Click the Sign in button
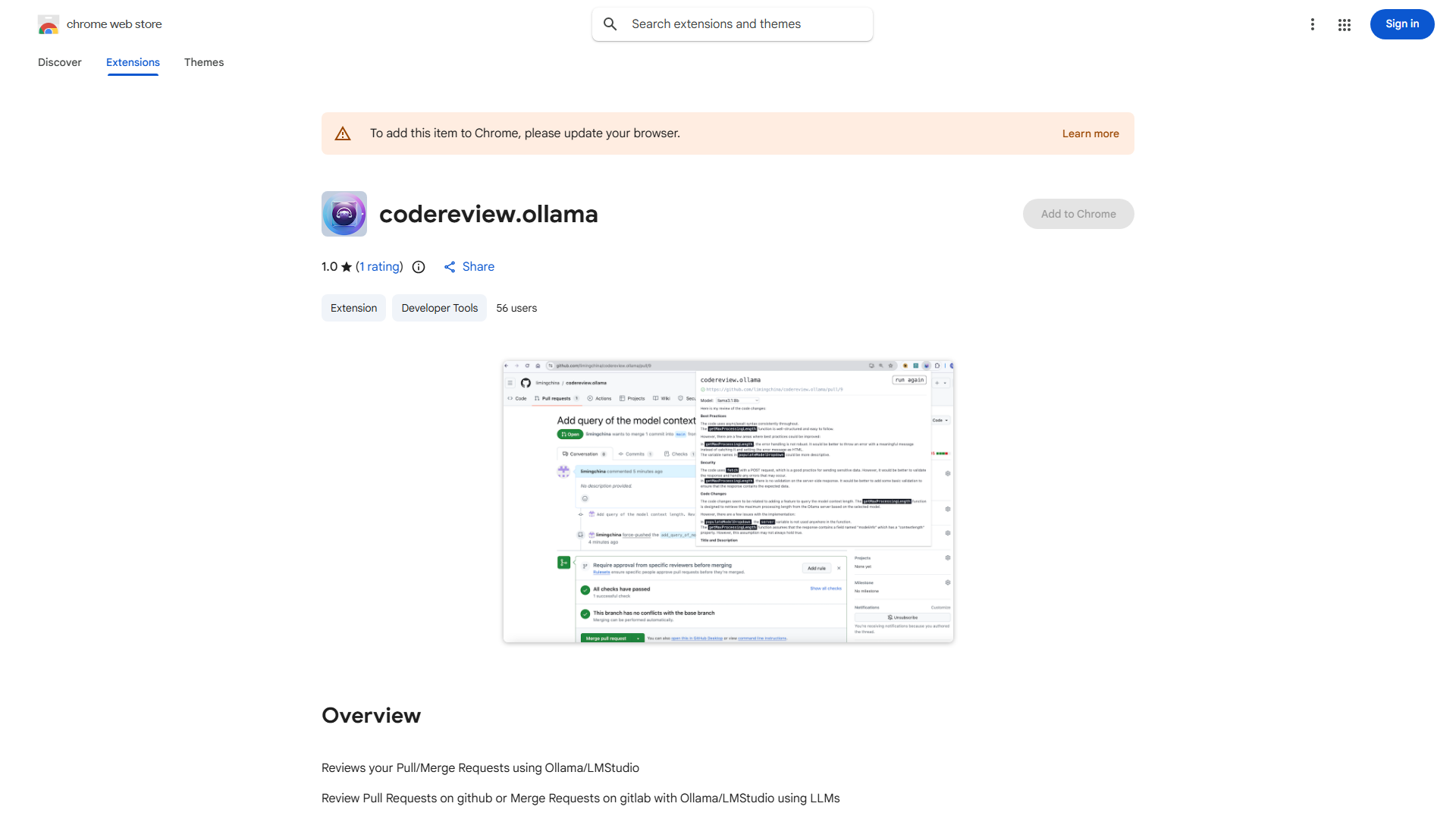This screenshot has width=1456, height=819. click(1401, 24)
